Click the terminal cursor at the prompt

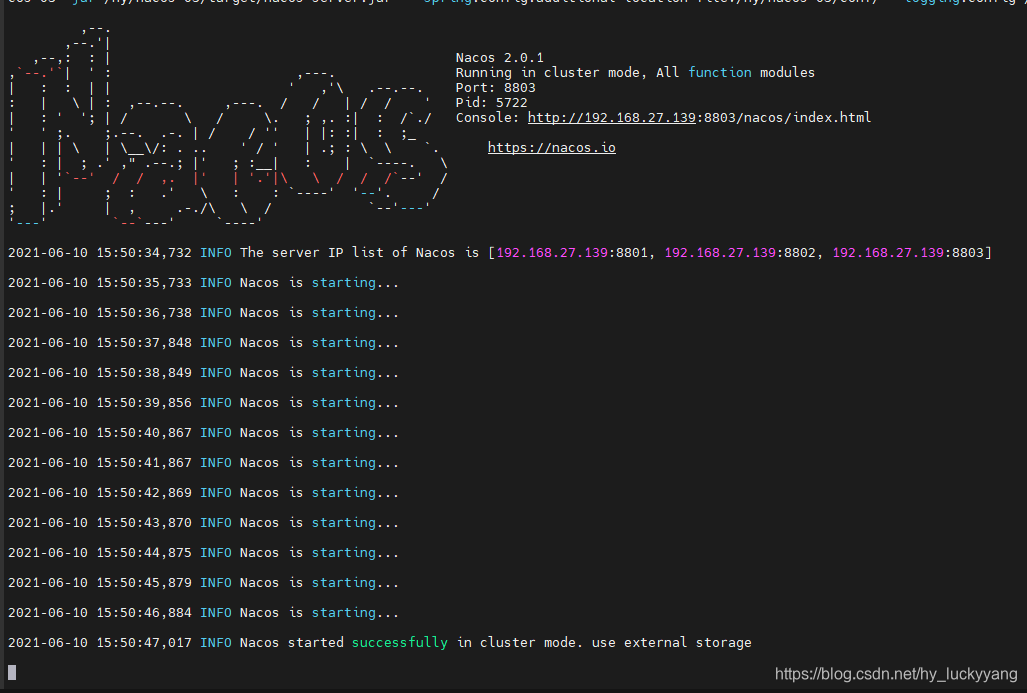(x=12, y=673)
